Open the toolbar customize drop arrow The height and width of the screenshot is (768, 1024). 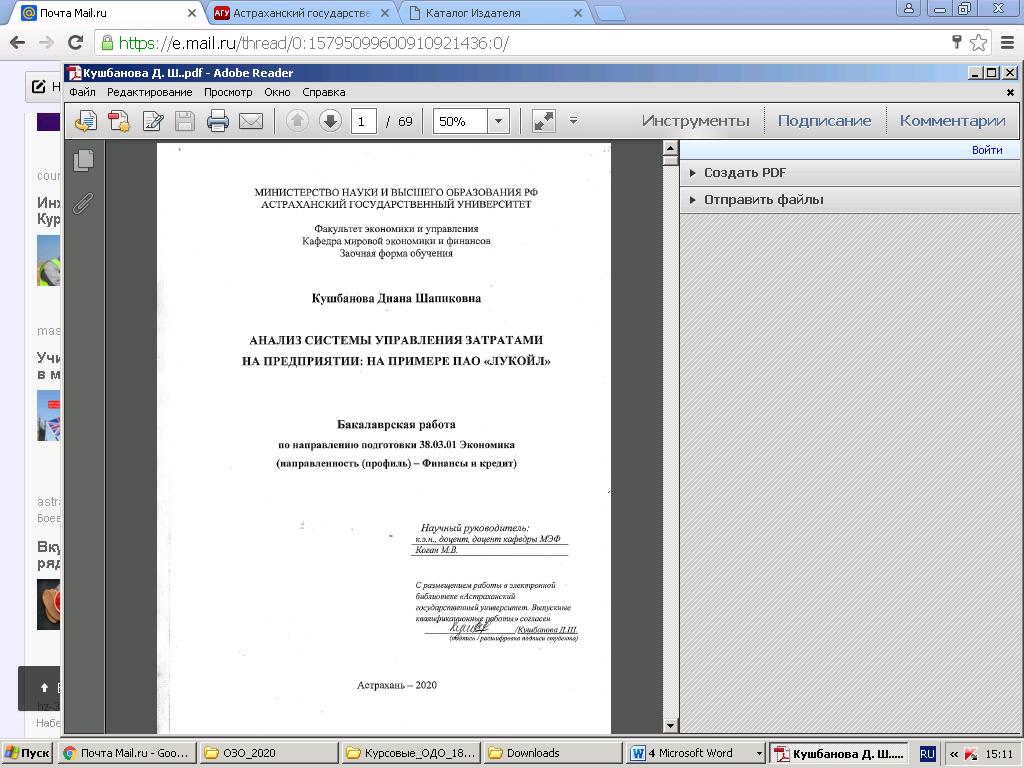(x=573, y=120)
